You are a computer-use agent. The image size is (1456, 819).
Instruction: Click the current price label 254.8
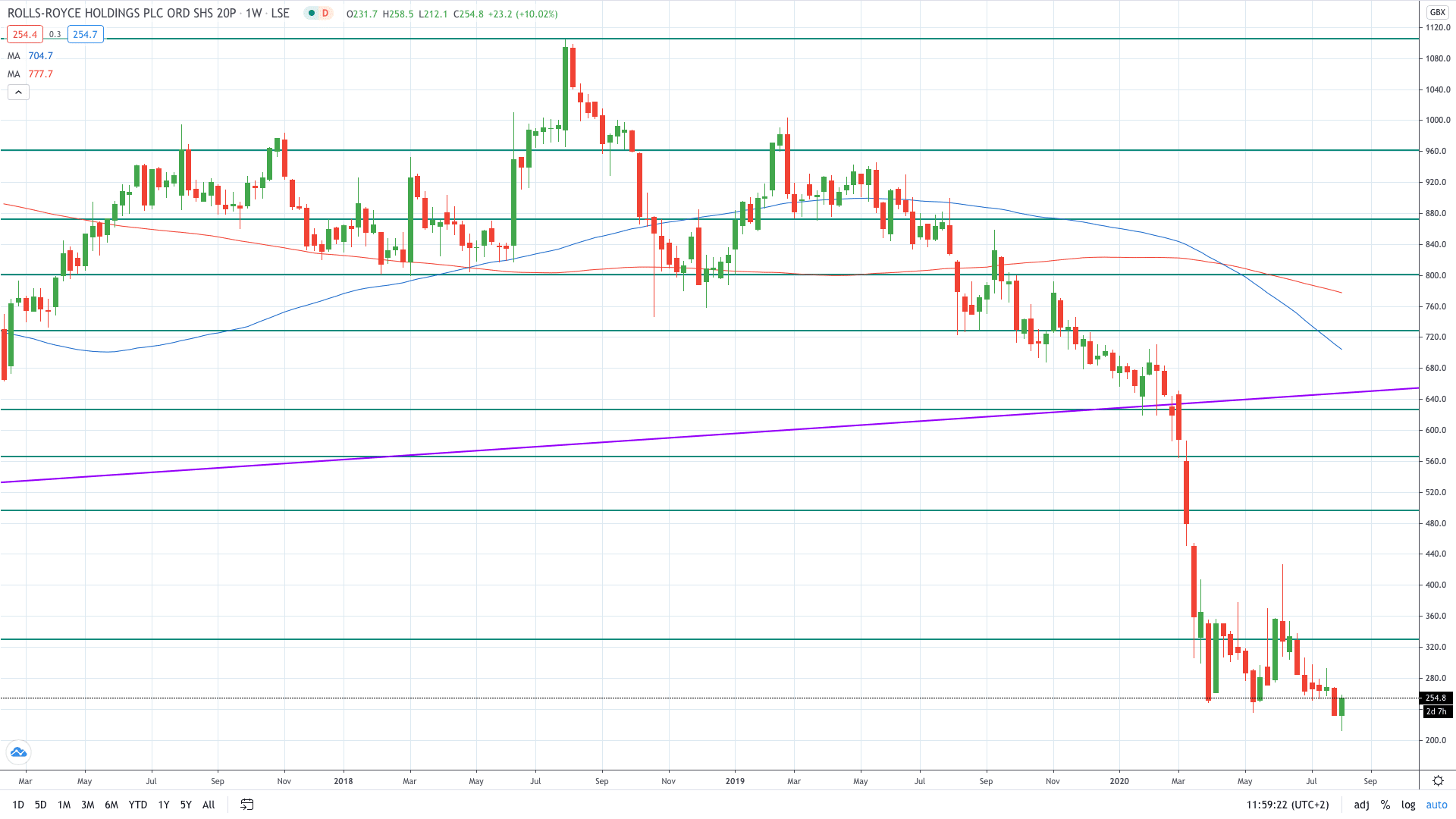(1436, 698)
